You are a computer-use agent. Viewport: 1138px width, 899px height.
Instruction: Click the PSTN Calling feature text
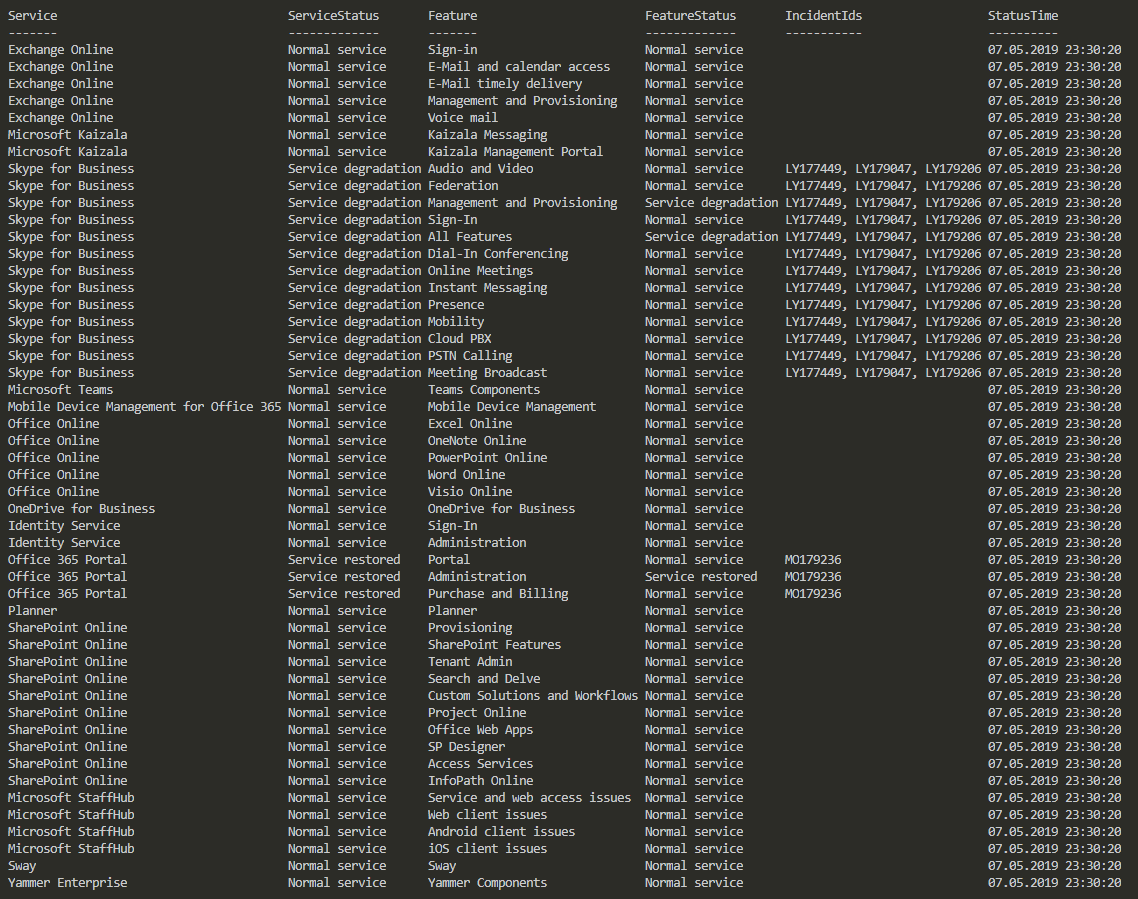[469, 356]
